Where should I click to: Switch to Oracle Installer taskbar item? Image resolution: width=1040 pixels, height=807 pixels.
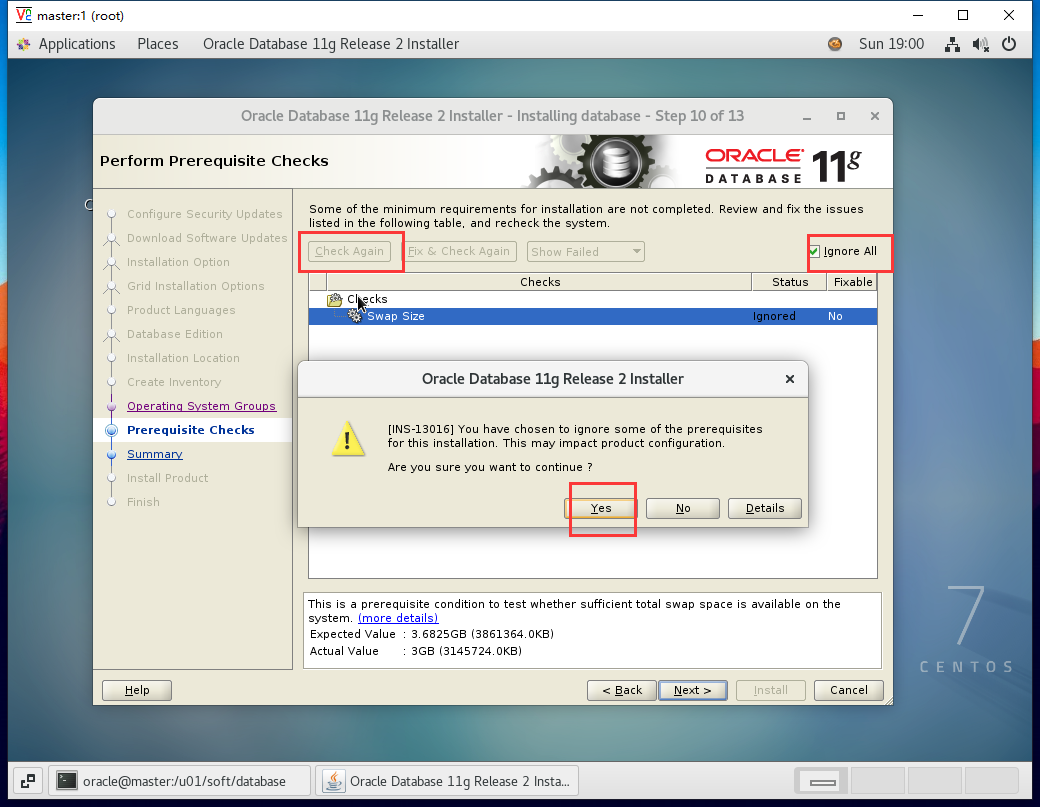pyautogui.click(x=447, y=781)
